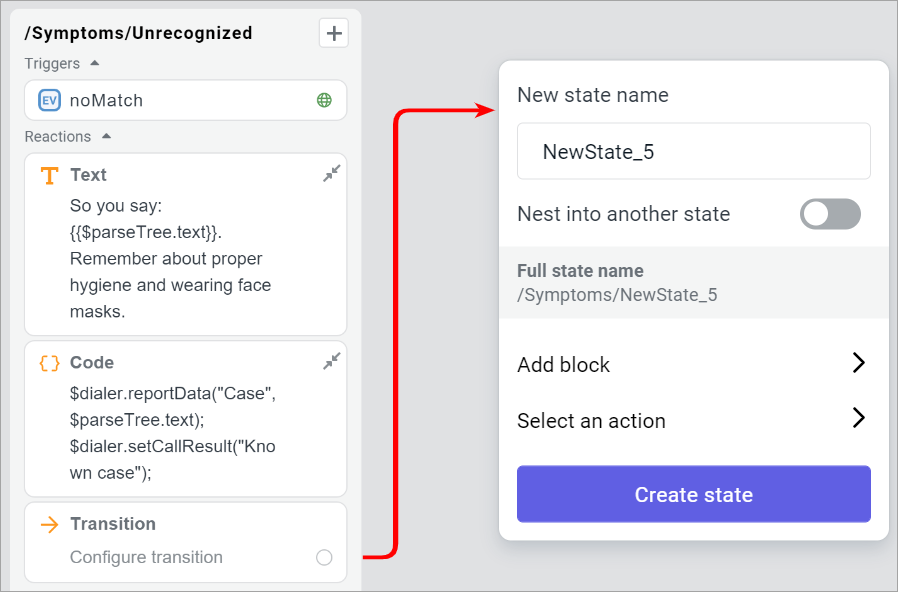The image size is (898, 592).
Task: Click the plus icon next to /Symptoms/Unrecognized
Action: point(333,32)
